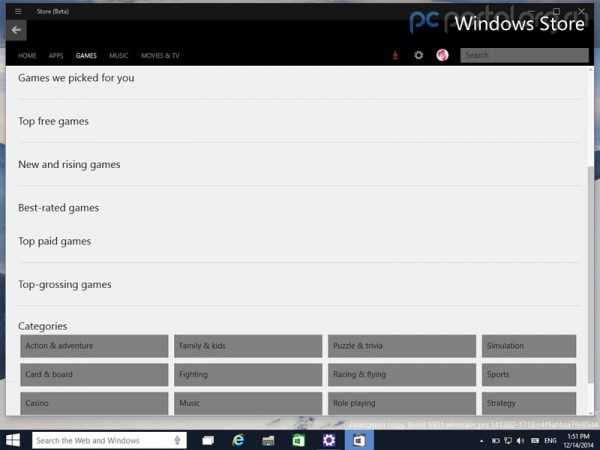Select the Music game category tile

pyautogui.click(x=248, y=403)
